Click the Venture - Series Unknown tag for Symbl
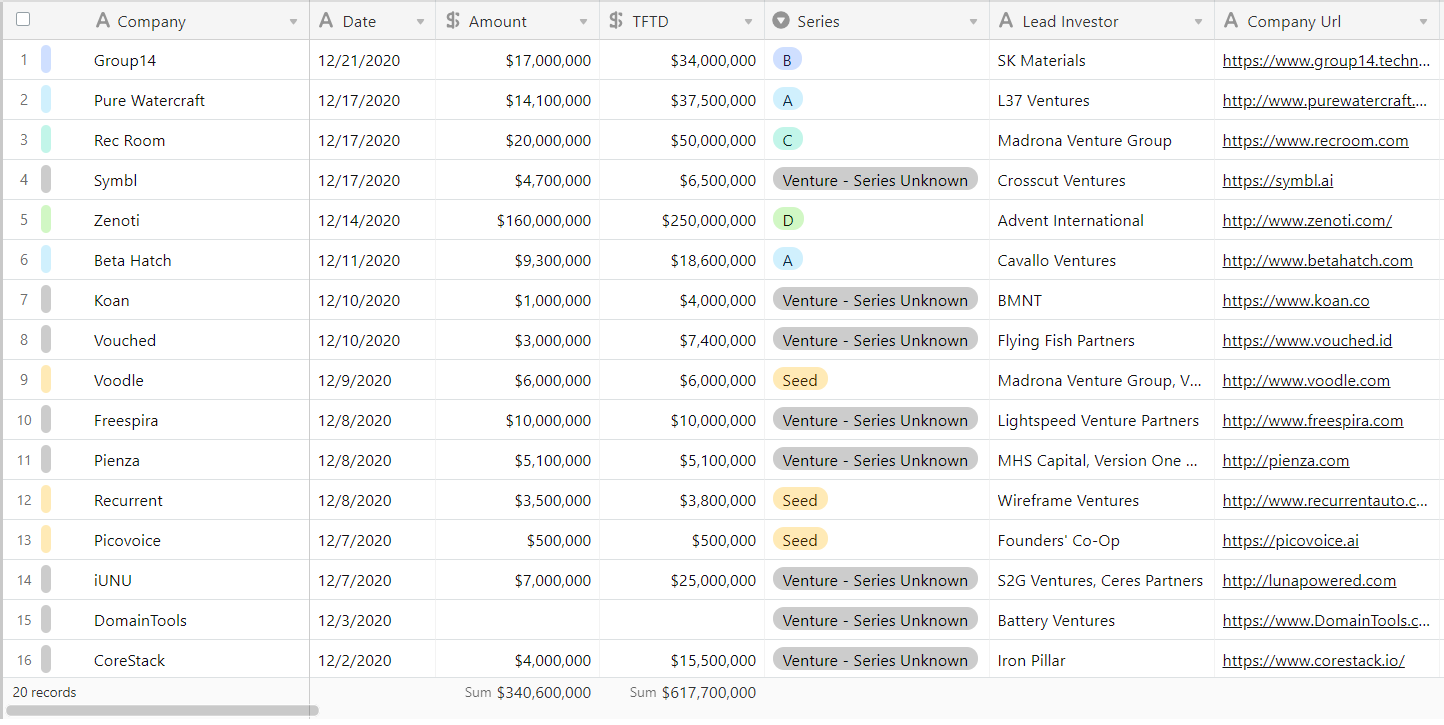This screenshot has height=725, width=1444. pos(875,180)
